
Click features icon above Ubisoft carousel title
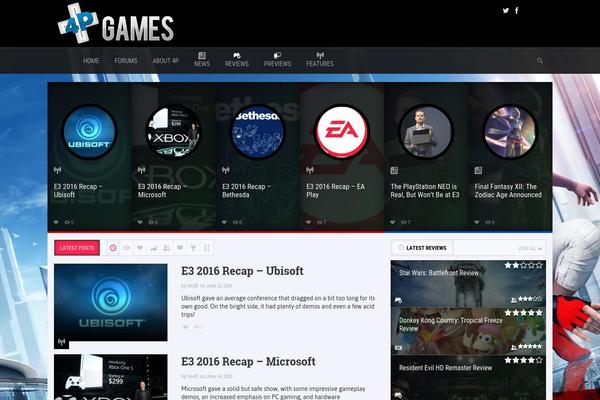[x=57, y=170]
